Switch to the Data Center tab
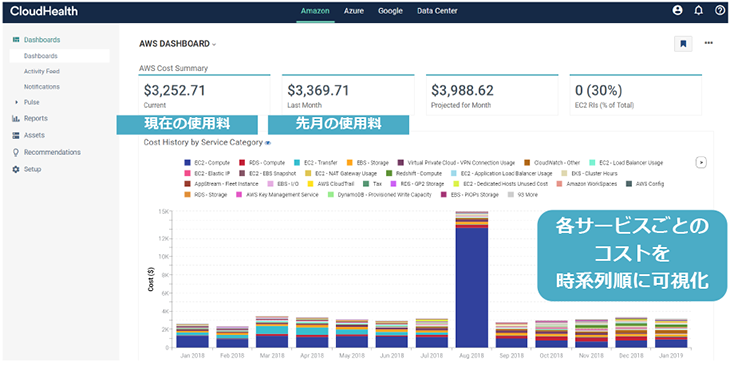730x366 pixels. click(437, 11)
